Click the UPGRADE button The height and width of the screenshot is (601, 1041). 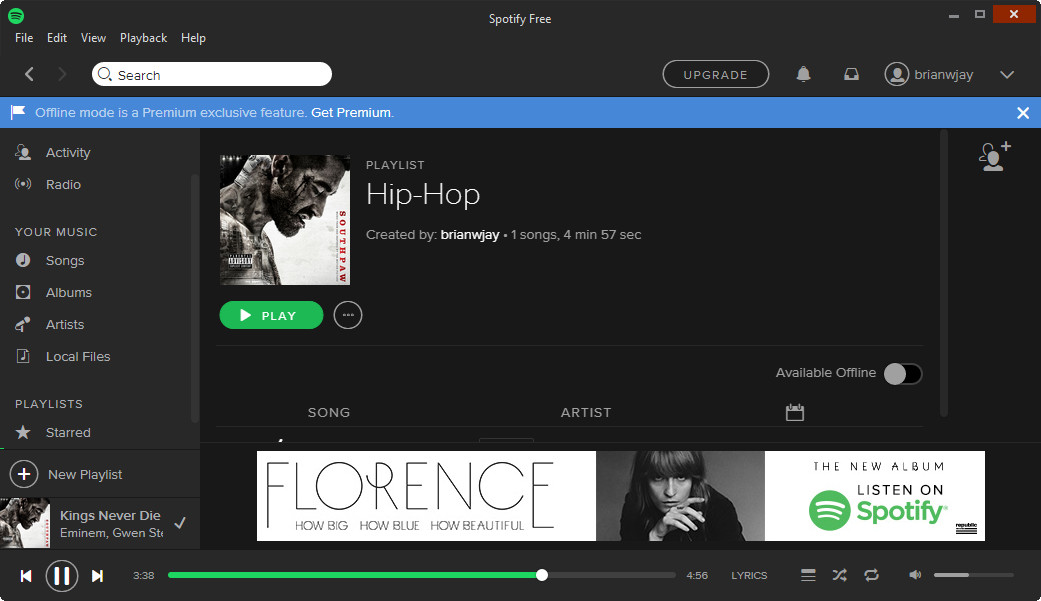[716, 74]
